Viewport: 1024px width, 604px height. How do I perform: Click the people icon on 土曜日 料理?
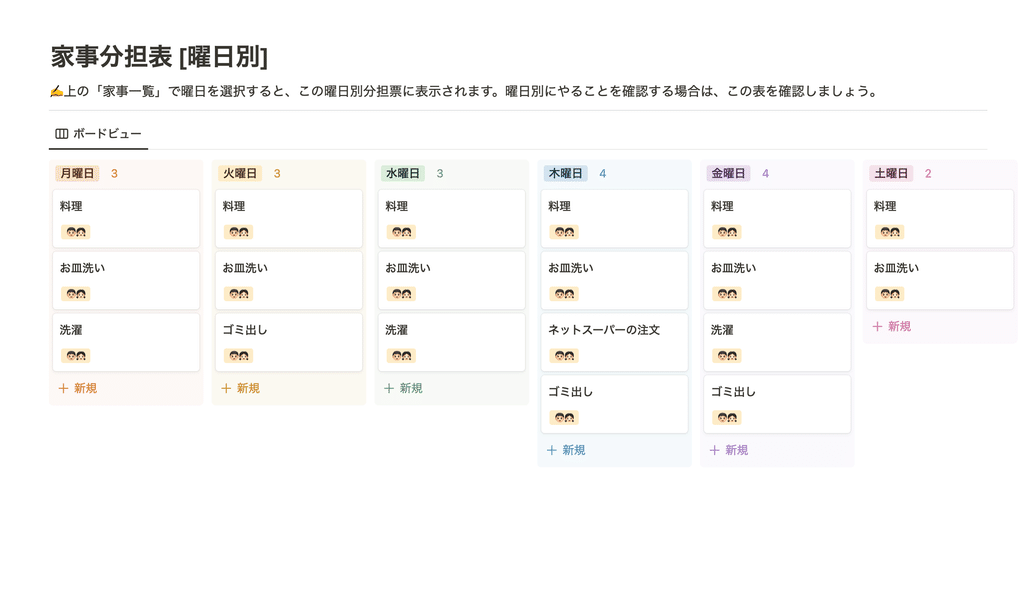(x=889, y=232)
